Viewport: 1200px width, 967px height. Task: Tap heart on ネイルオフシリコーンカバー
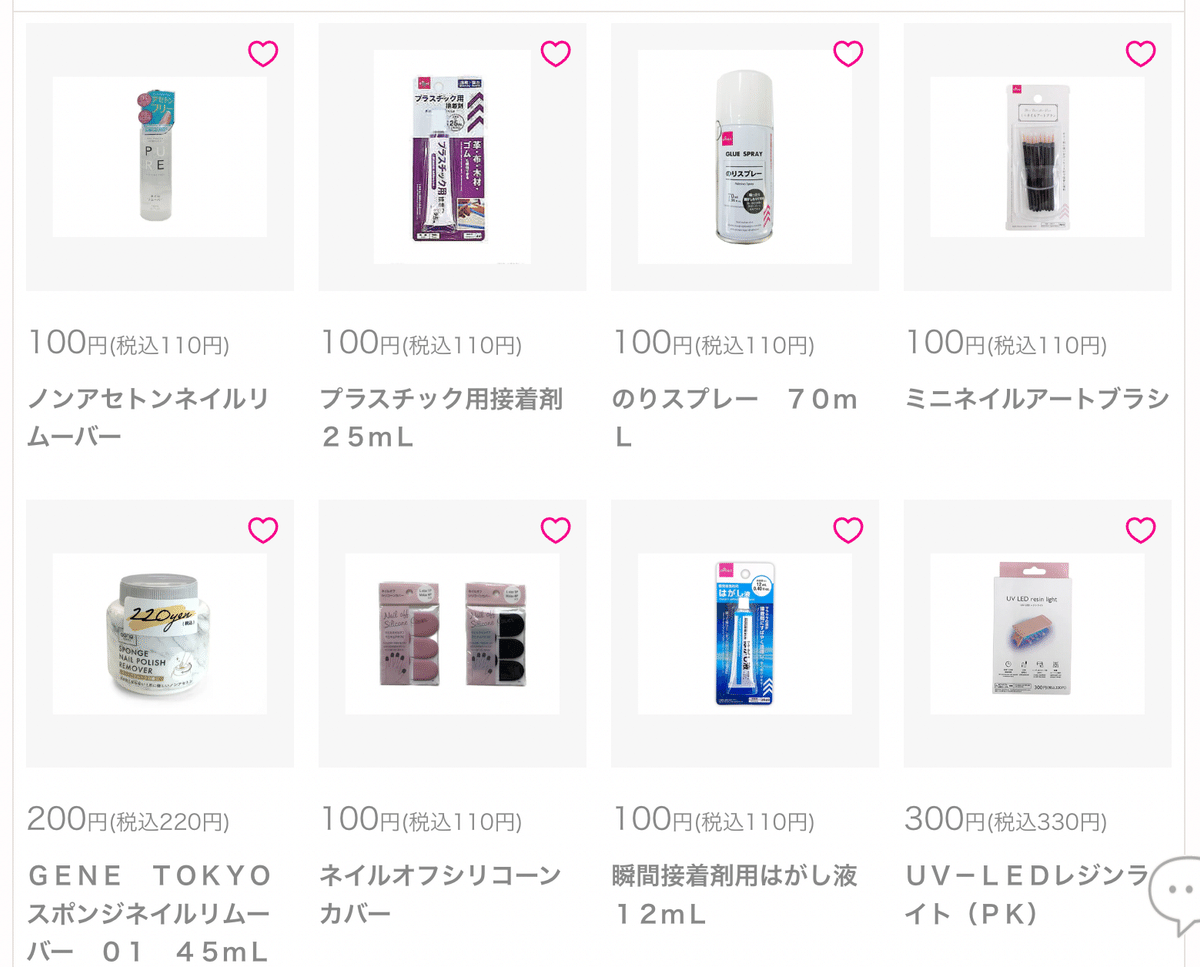pyautogui.click(x=555, y=530)
